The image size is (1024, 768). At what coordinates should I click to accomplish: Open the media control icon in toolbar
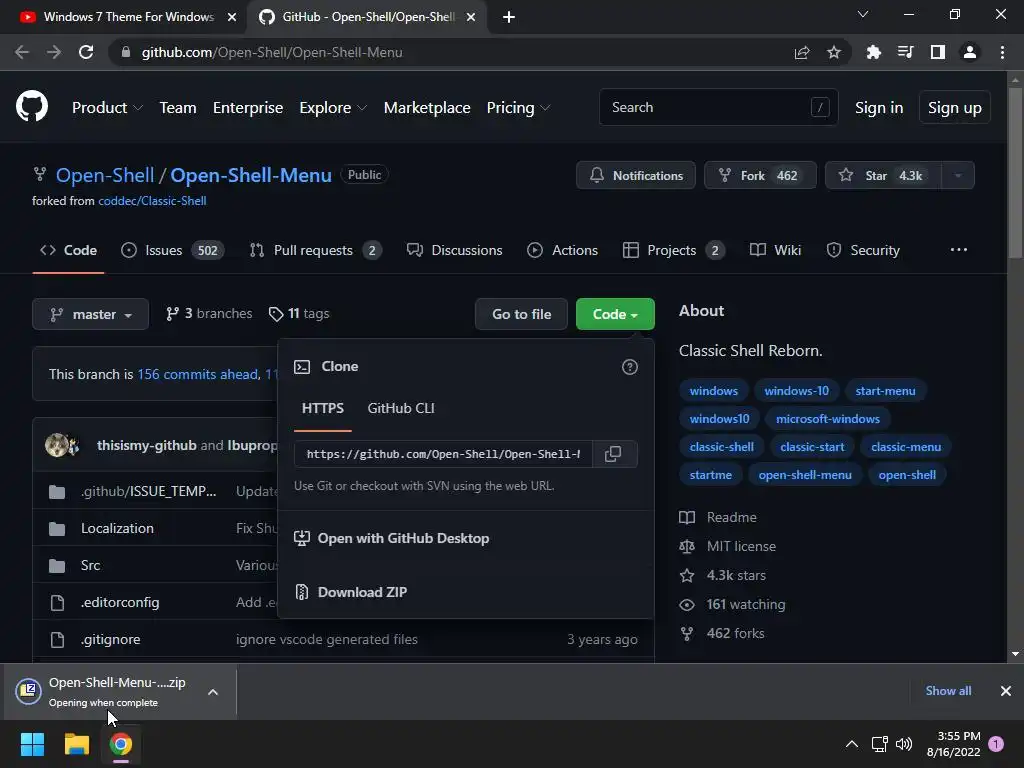tap(906, 52)
